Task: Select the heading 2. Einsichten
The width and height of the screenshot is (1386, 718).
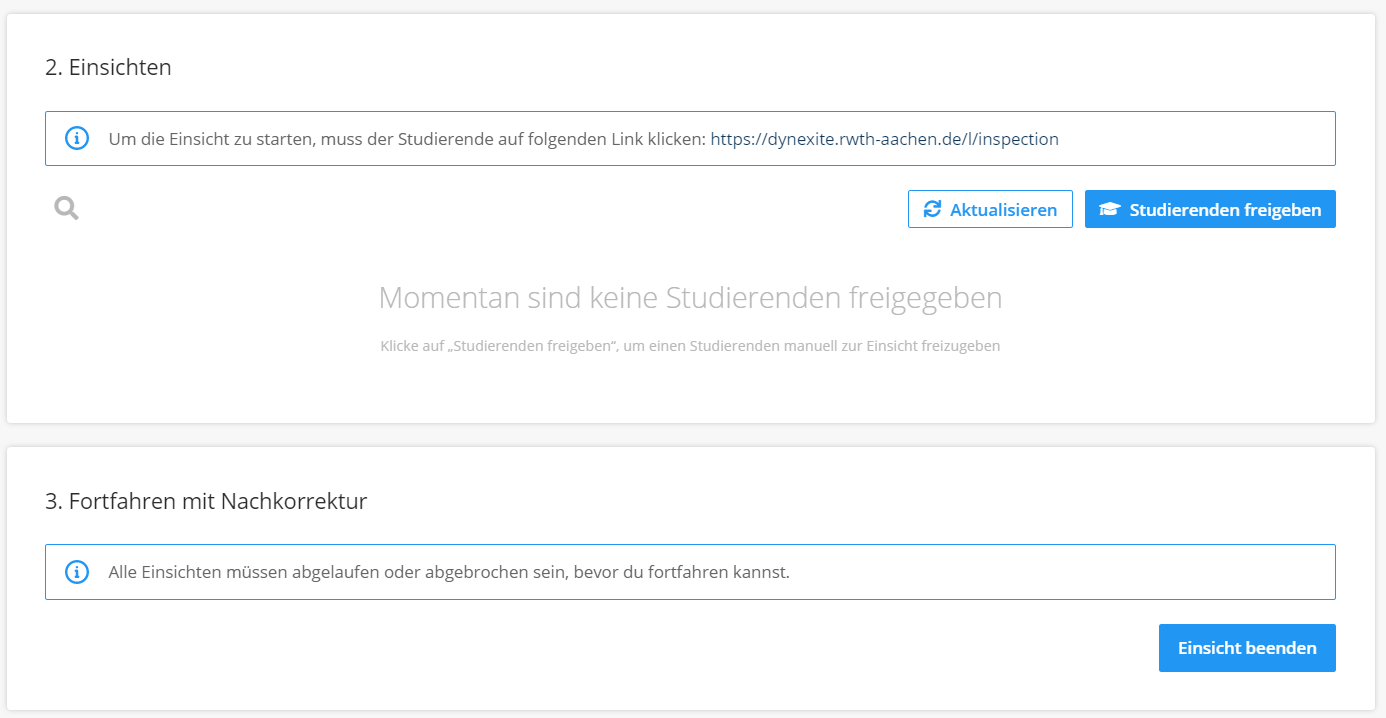Action: [x=107, y=67]
